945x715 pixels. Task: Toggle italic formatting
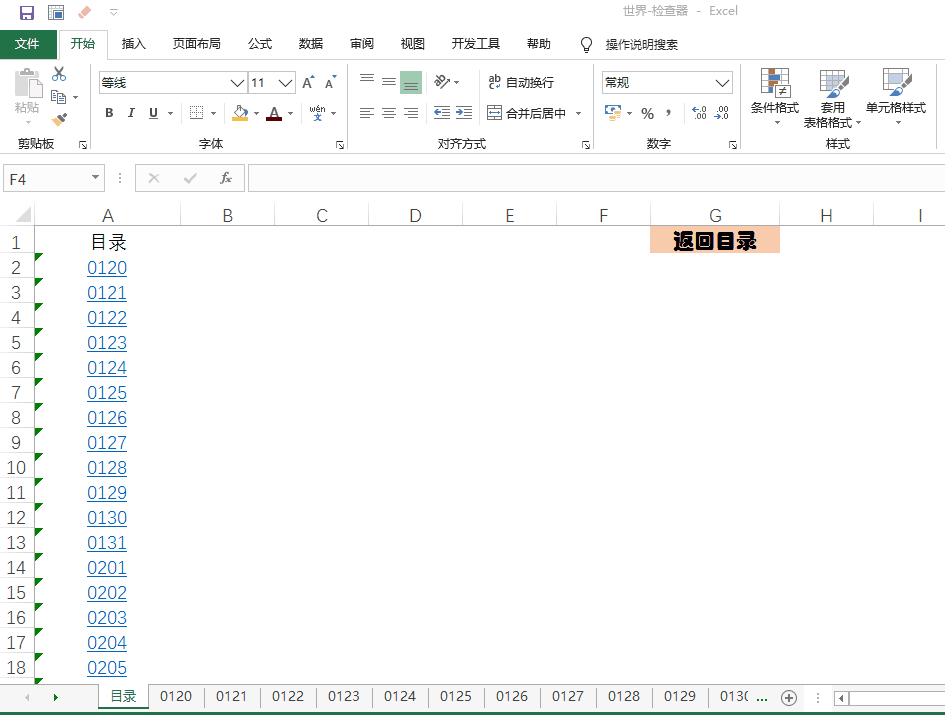tap(131, 114)
